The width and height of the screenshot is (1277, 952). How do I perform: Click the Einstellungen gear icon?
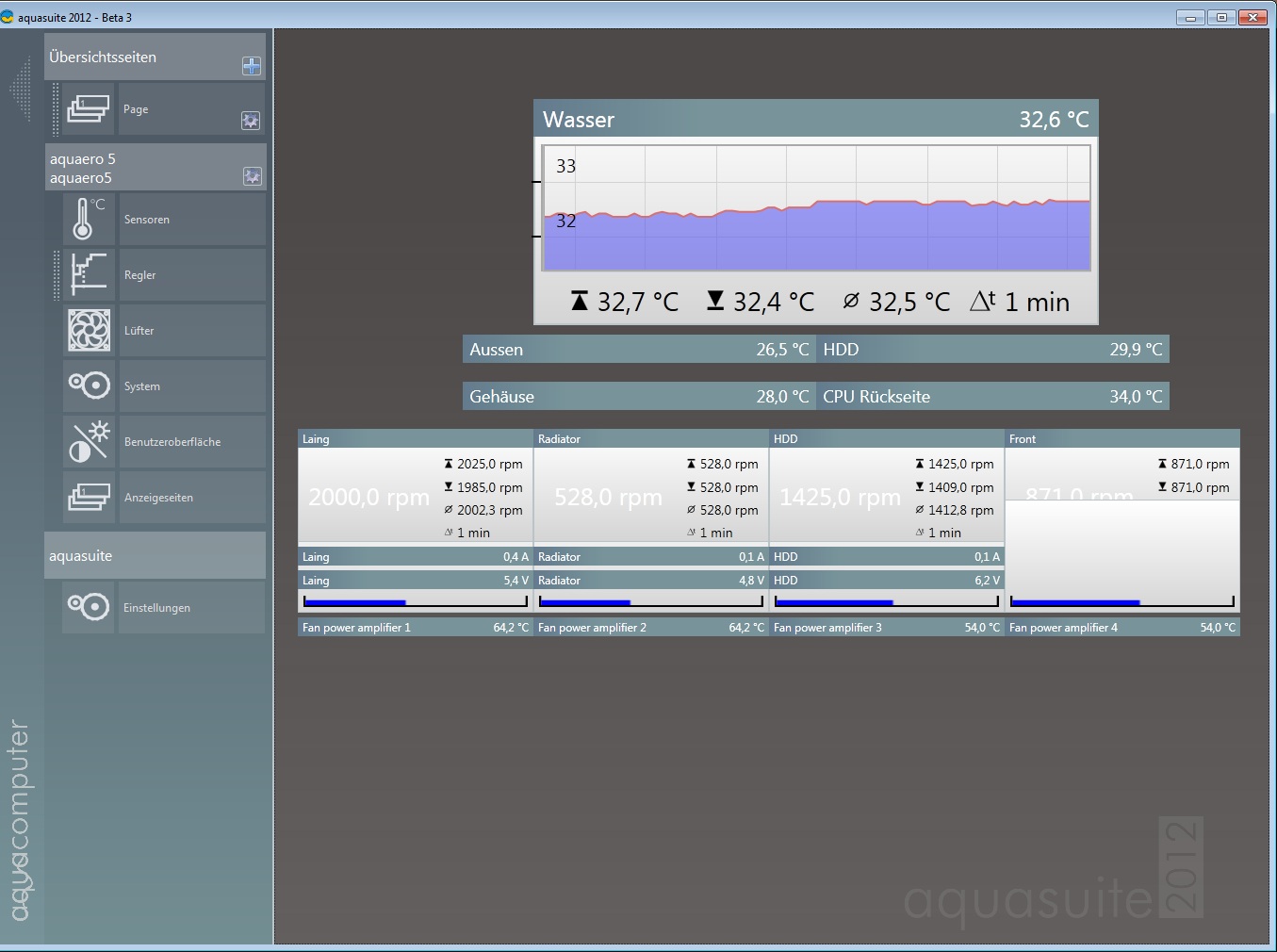coord(89,607)
